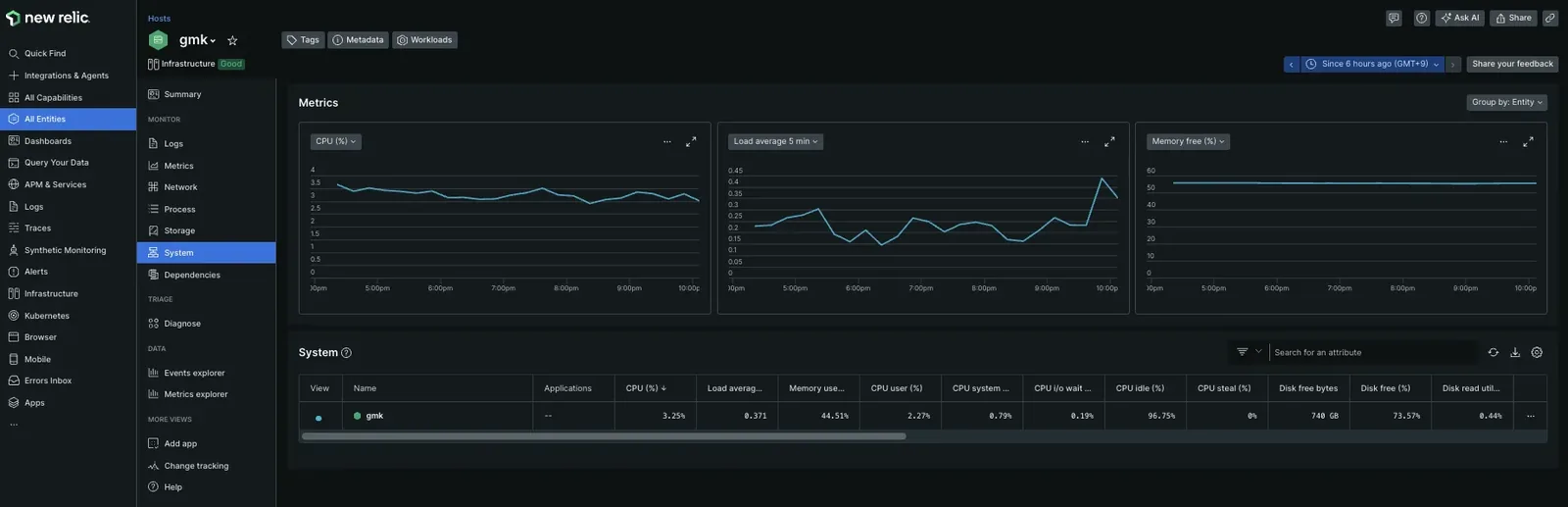The width and height of the screenshot is (1568, 507).
Task: Go to next time range arrow
Action: tap(1453, 64)
